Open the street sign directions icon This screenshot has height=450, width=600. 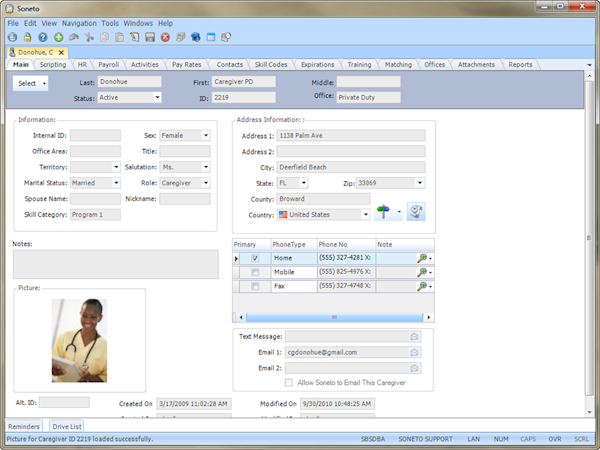point(382,213)
